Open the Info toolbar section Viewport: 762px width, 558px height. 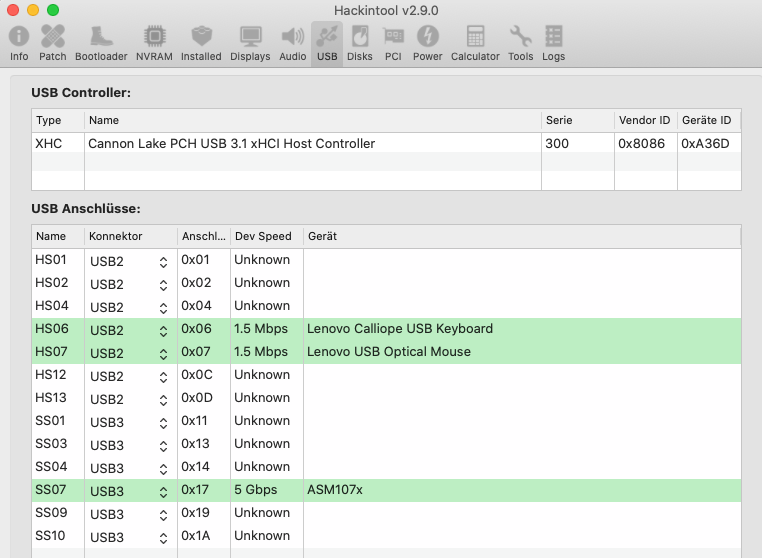(x=19, y=43)
